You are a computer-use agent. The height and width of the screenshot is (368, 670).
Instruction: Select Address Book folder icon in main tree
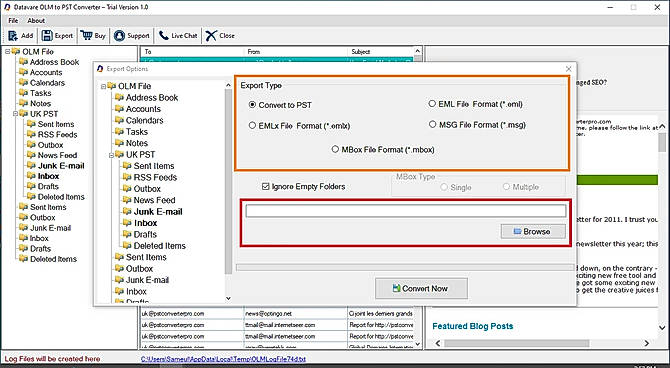(23, 62)
